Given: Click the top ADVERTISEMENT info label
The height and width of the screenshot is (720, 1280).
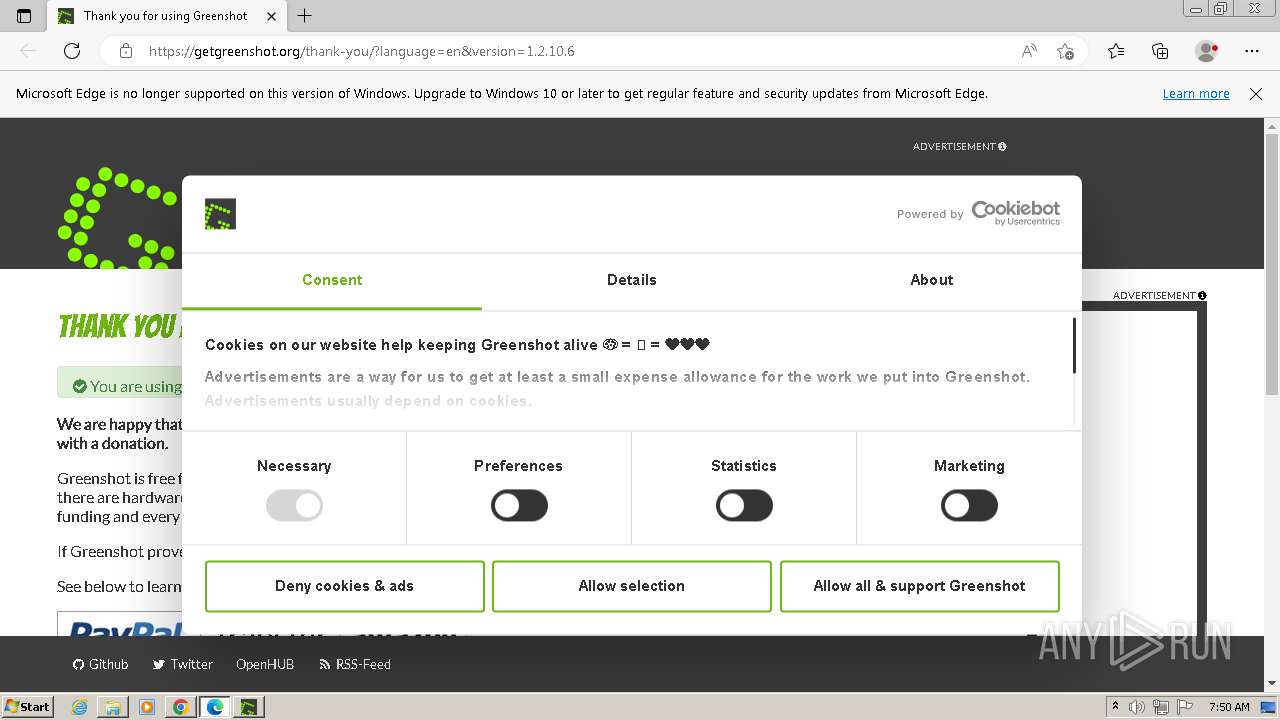Looking at the screenshot, I should tap(960, 147).
